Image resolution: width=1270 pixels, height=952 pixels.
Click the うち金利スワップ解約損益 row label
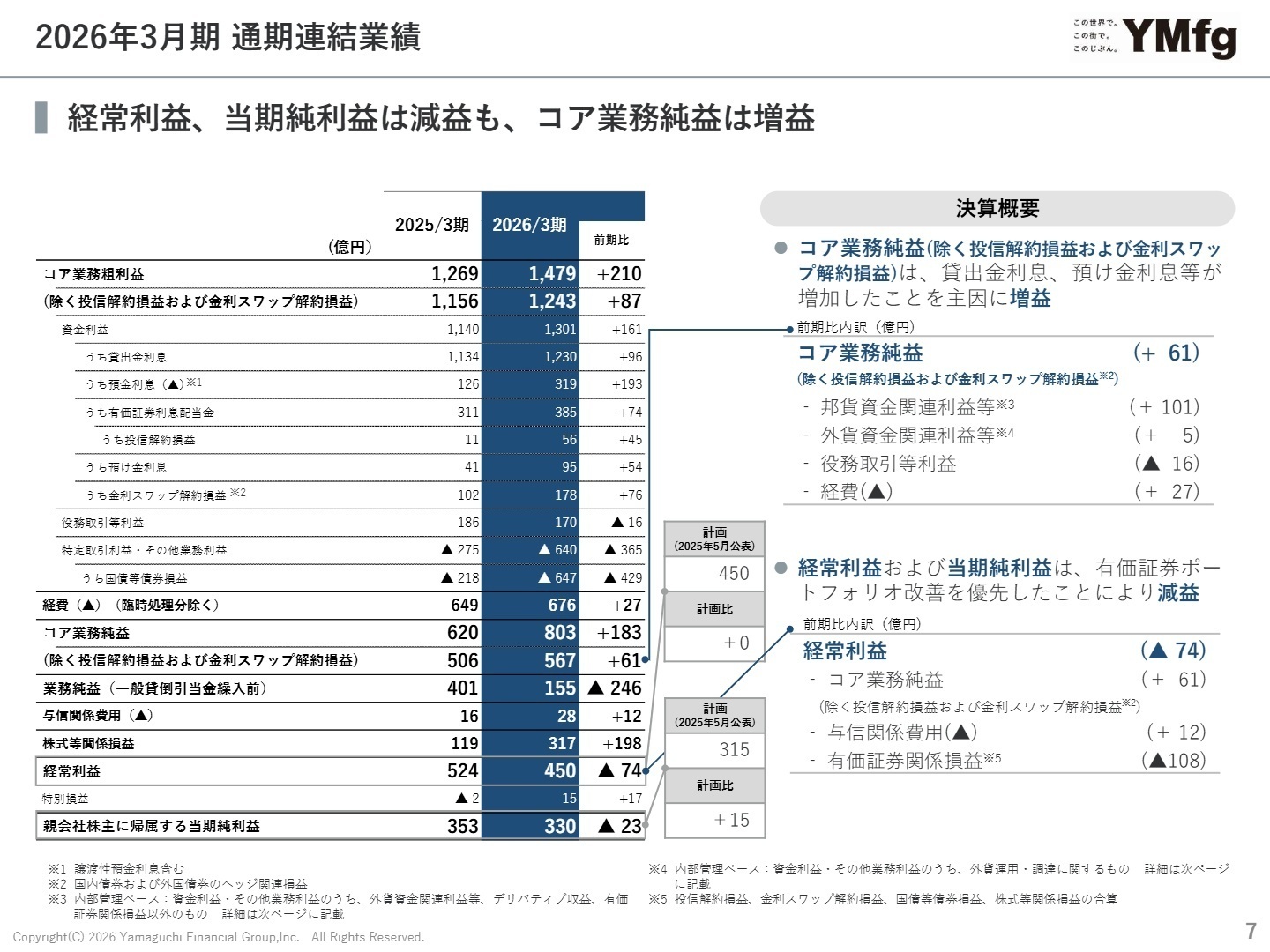[x=166, y=495]
